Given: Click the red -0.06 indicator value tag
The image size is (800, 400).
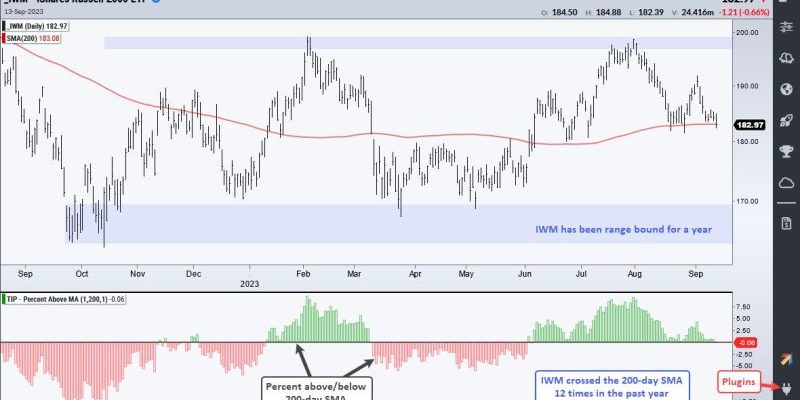Looking at the screenshot, I should (744, 342).
